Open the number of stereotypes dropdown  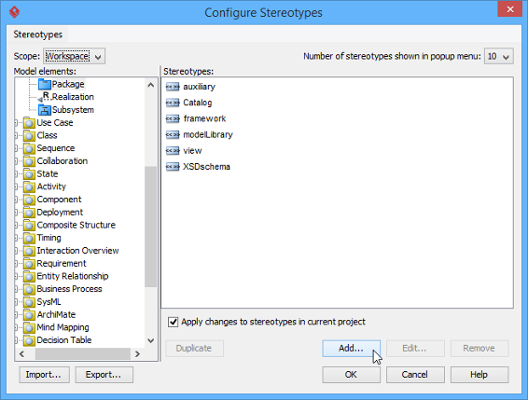(498, 56)
